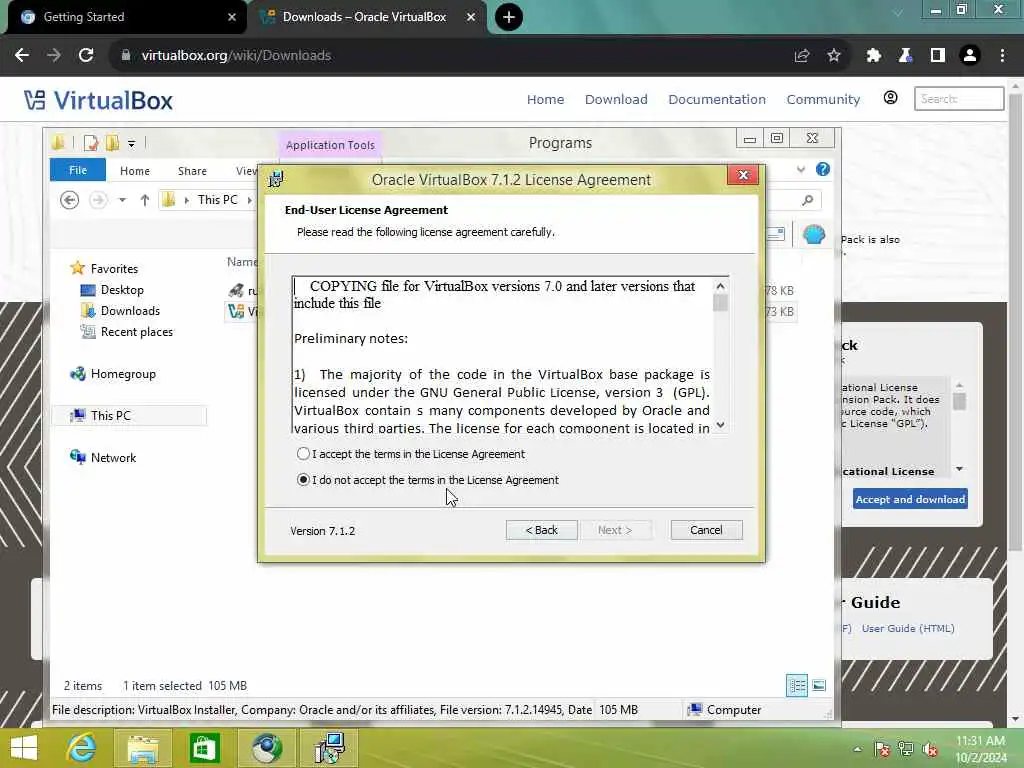Open browser extensions puzzle icon
The height and width of the screenshot is (768, 1024).
(x=873, y=56)
